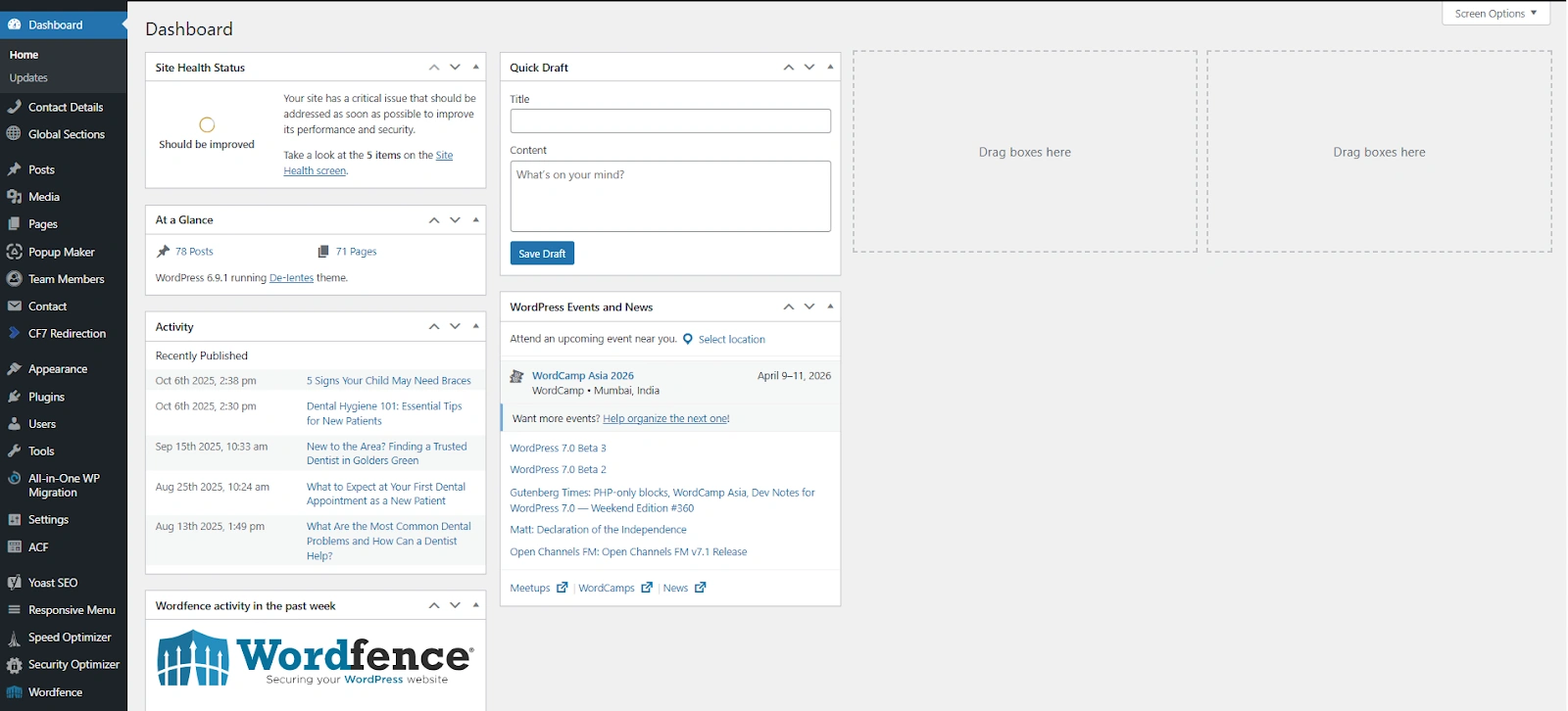This screenshot has width=1568, height=711.
Task: Focus the Quick Draft Title field
Action: pos(670,120)
